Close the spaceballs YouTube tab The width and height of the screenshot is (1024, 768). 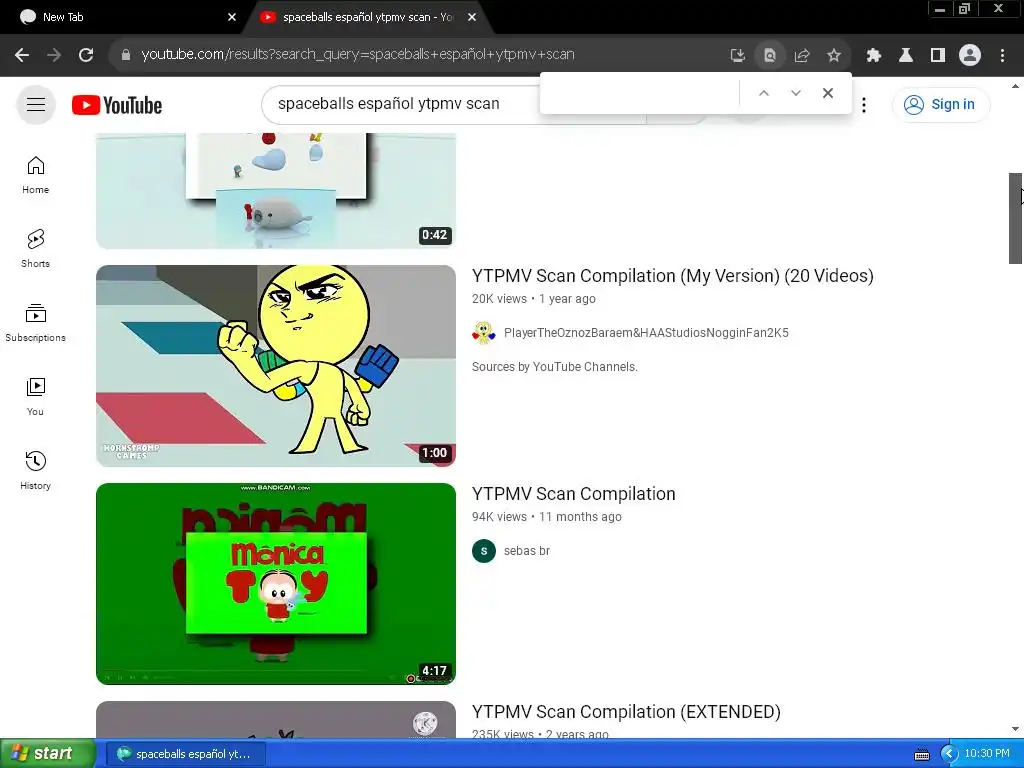pyautogui.click(x=472, y=17)
